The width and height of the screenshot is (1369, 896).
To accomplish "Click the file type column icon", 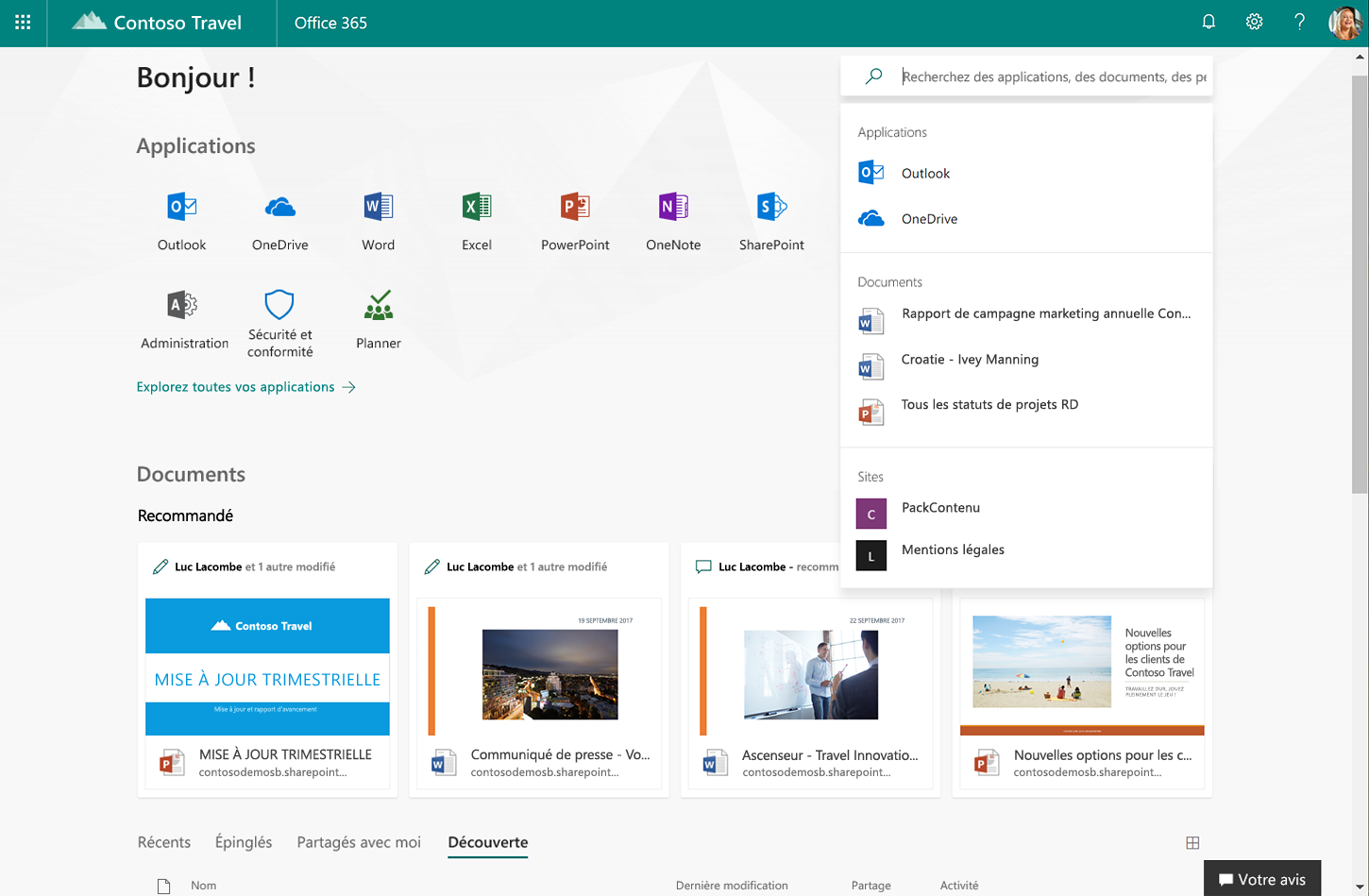I will pos(163,886).
